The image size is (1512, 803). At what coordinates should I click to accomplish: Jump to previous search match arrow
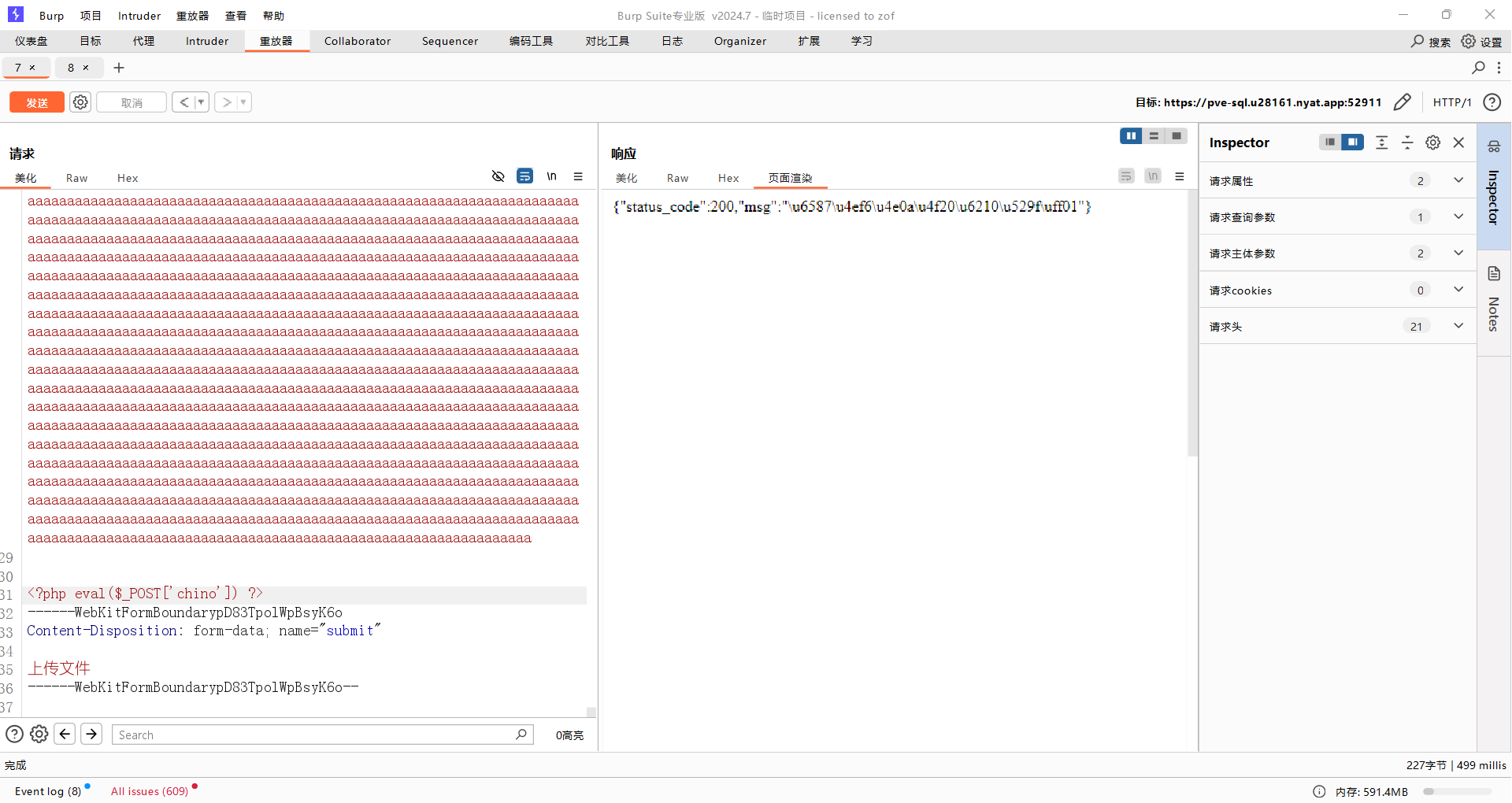click(x=65, y=734)
